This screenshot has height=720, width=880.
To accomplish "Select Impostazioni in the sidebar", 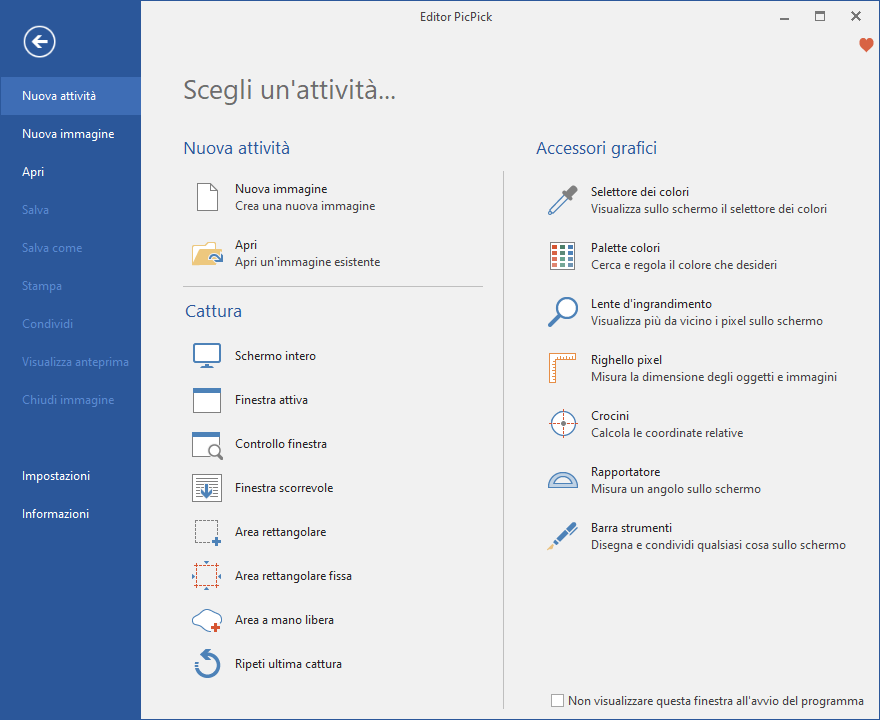I will 56,476.
